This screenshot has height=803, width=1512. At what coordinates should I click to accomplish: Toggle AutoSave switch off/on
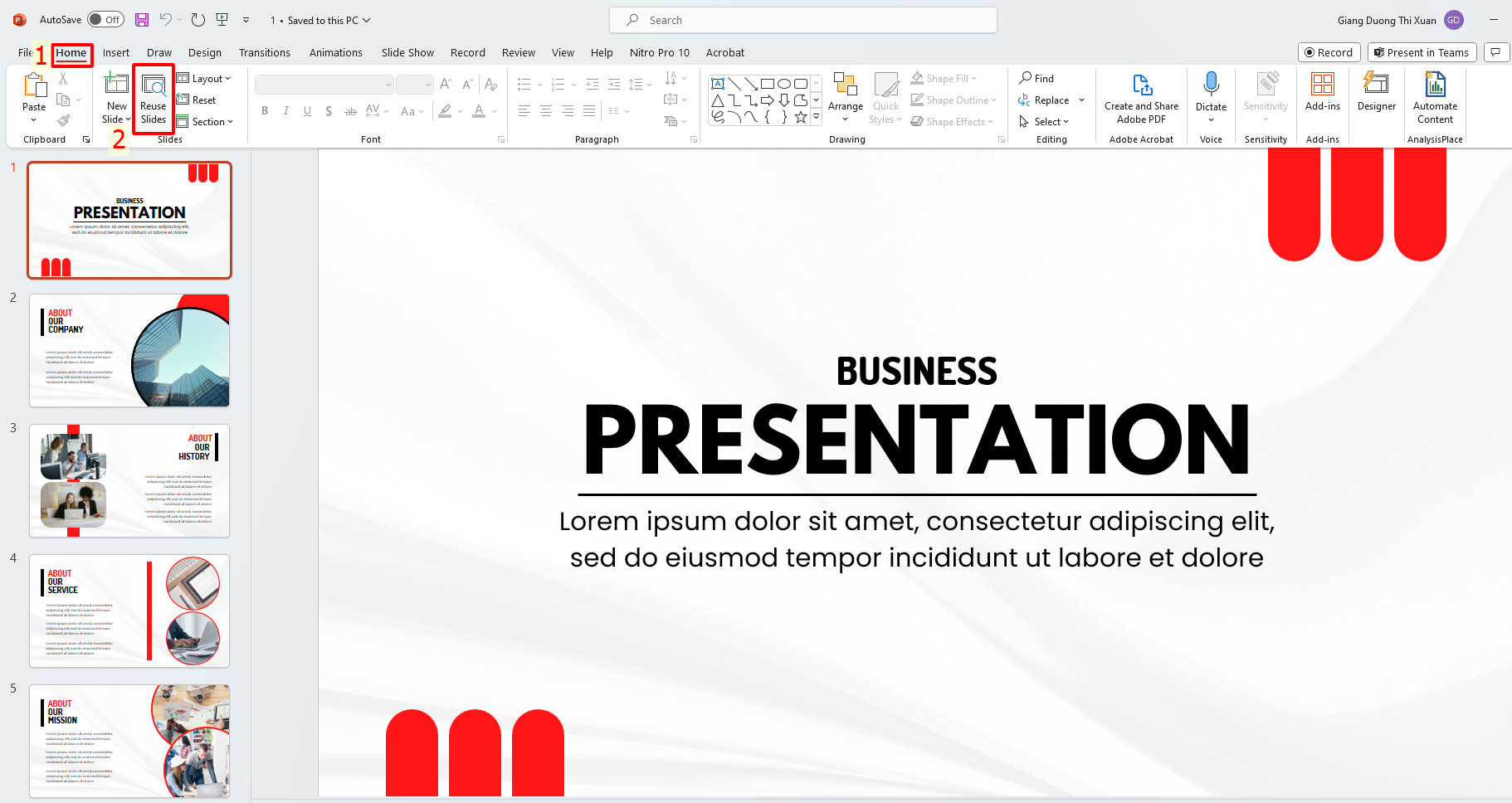pyautogui.click(x=106, y=20)
